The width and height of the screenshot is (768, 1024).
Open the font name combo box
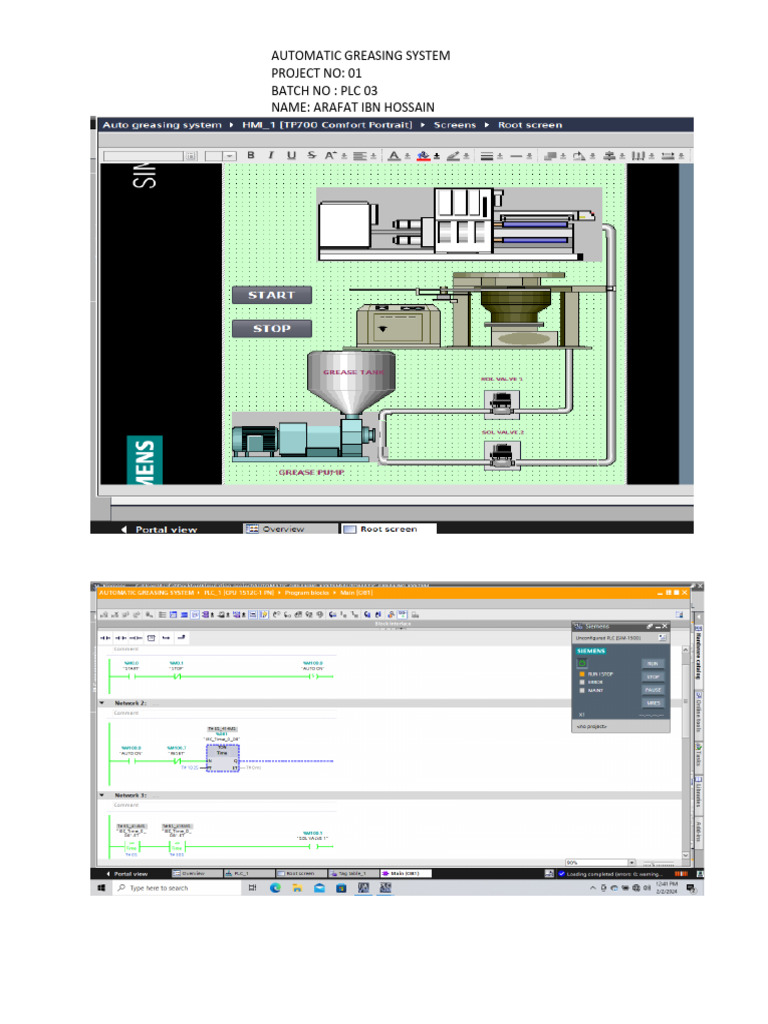(x=150, y=156)
